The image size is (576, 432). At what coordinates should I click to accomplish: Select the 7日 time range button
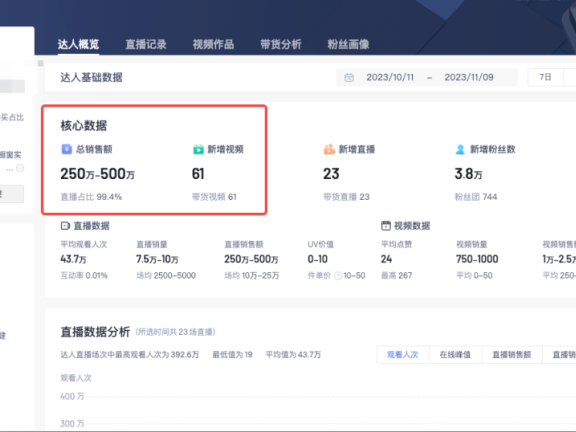point(545,77)
